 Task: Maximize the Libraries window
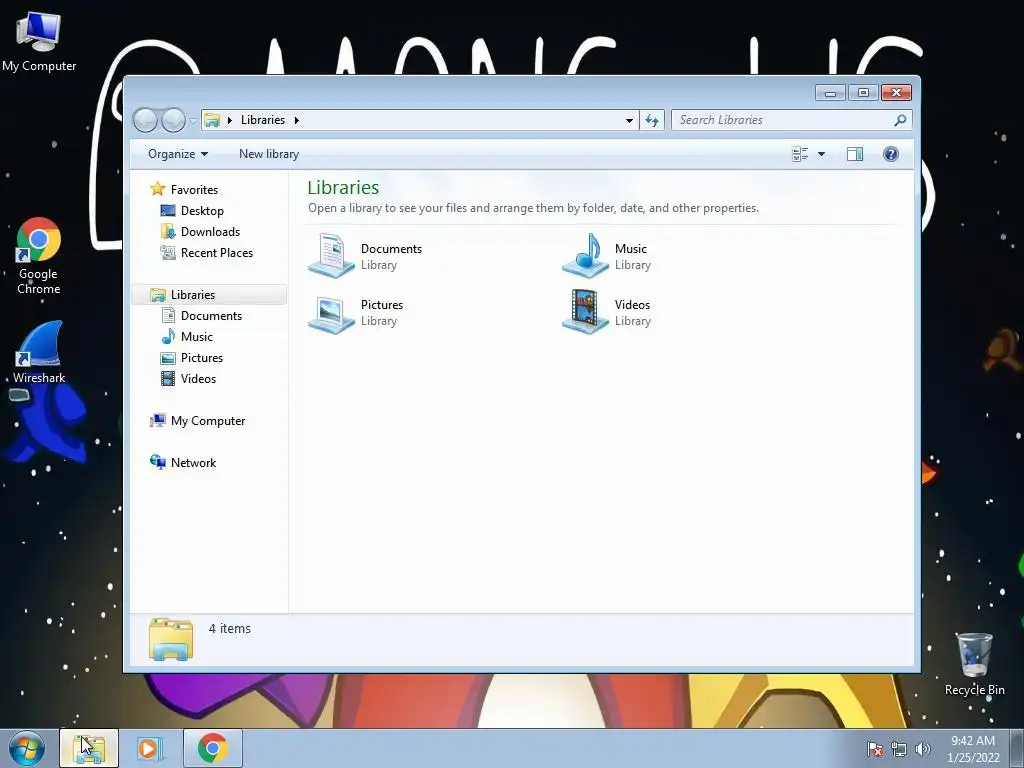863,93
